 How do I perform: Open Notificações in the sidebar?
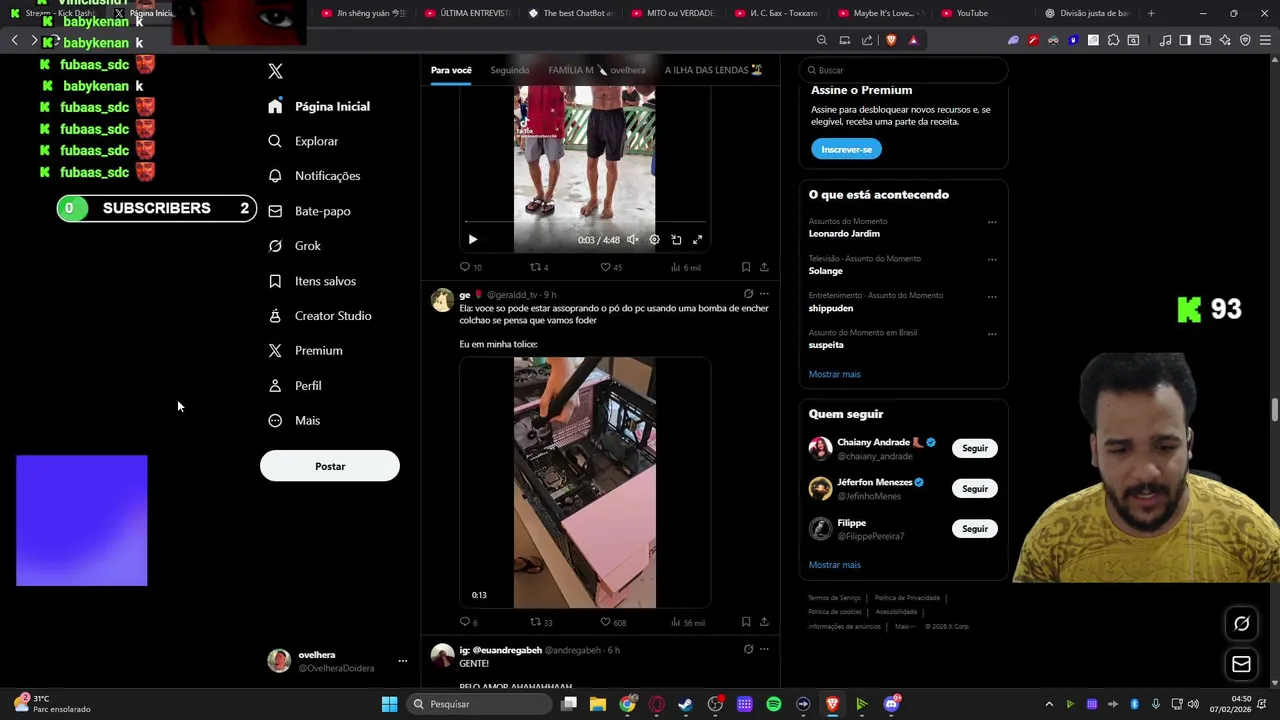point(315,176)
